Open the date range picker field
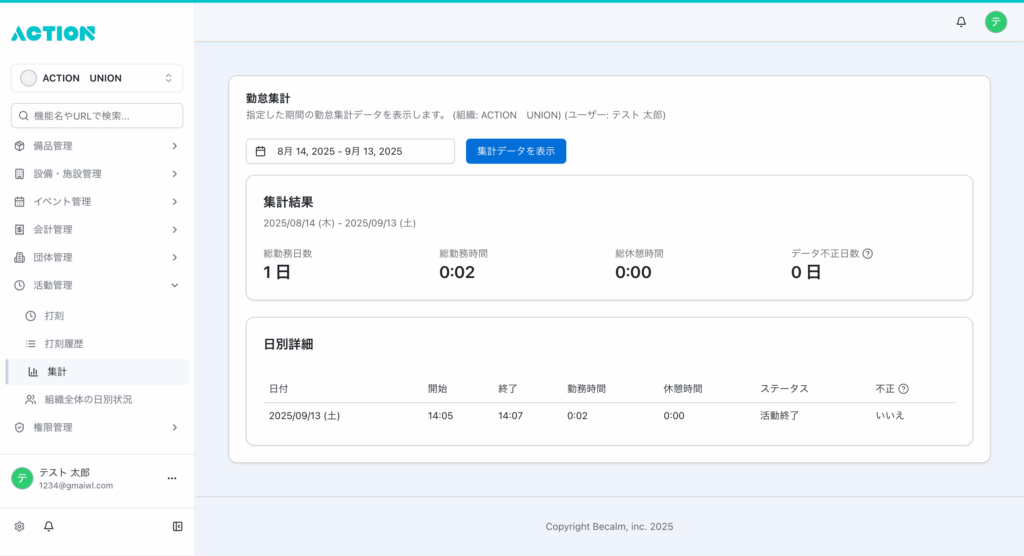This screenshot has width=1024, height=556. point(350,151)
